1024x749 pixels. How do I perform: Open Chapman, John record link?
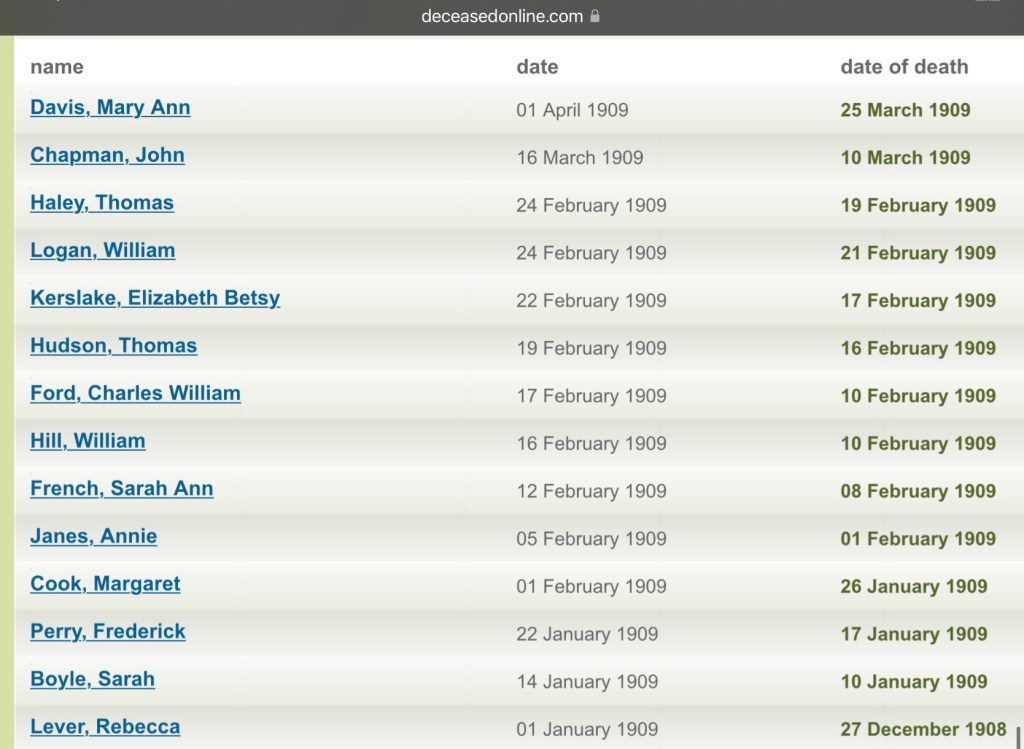107,156
